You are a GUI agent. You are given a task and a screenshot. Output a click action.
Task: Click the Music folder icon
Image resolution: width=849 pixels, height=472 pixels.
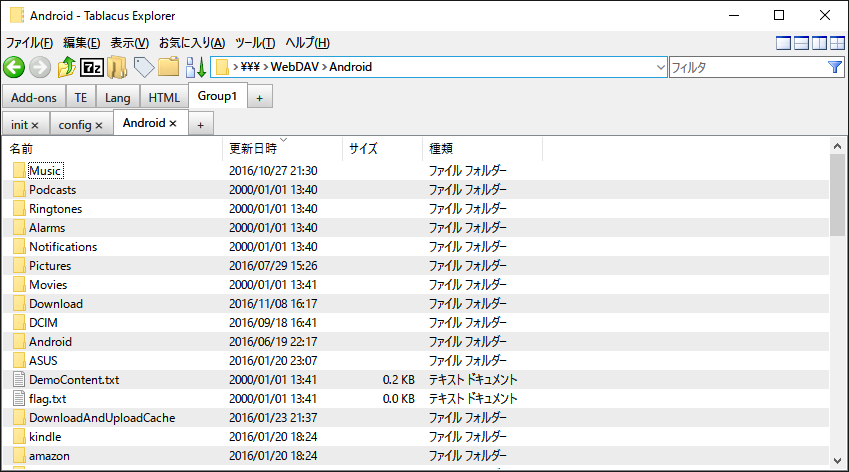pyautogui.click(x=19, y=171)
